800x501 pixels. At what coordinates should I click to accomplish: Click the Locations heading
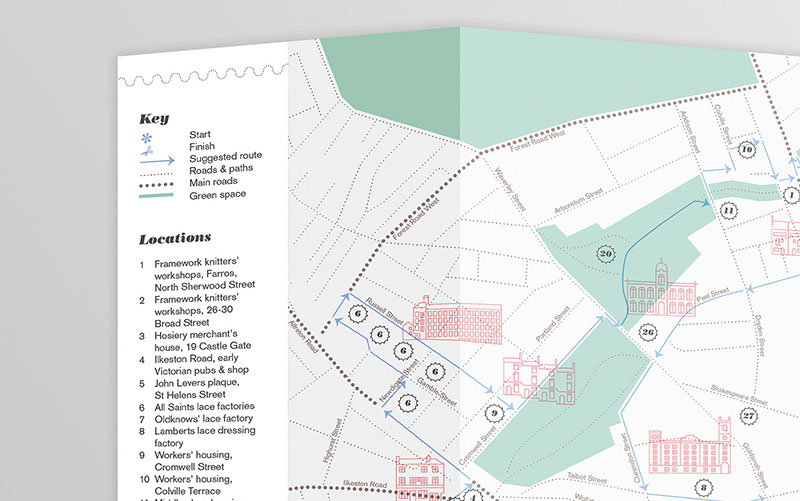(175, 238)
